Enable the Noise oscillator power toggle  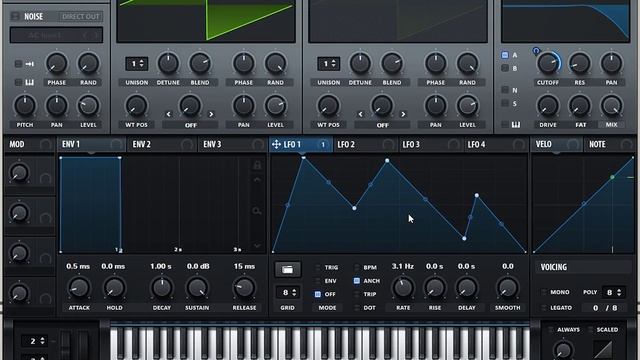[15, 16]
